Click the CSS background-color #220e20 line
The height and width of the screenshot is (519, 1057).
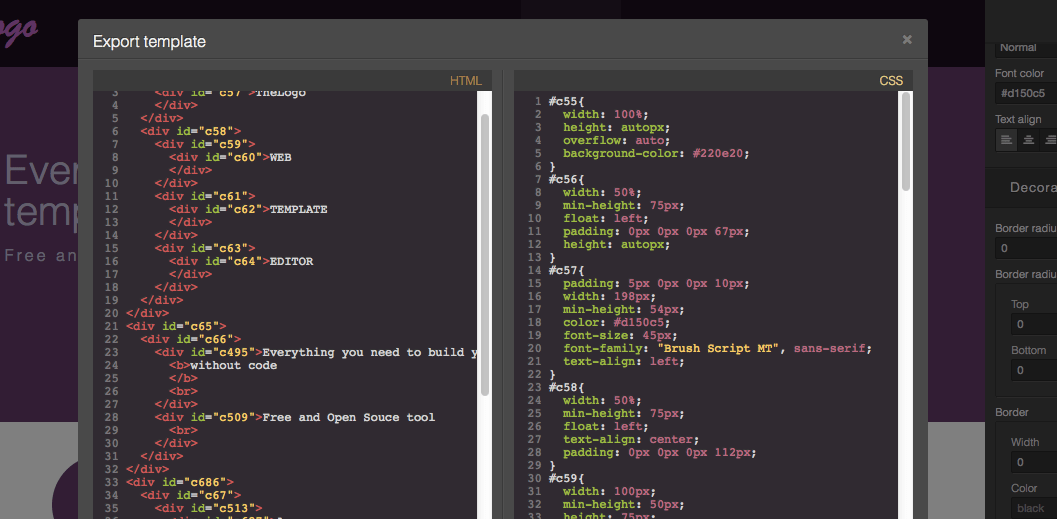(656, 153)
